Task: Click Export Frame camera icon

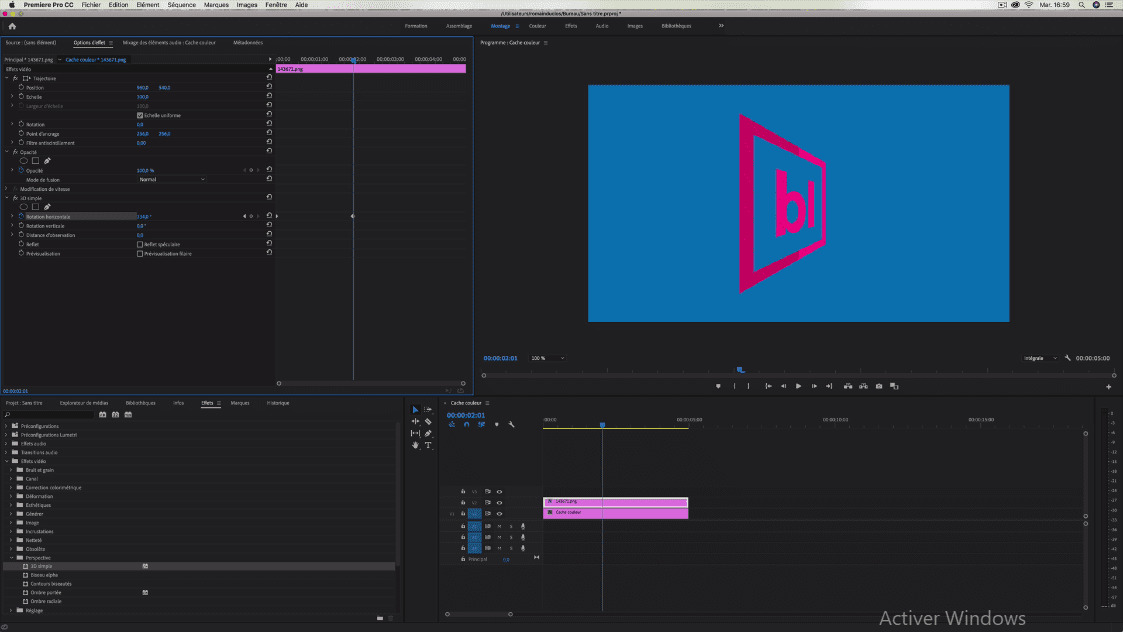Action: pos(879,386)
